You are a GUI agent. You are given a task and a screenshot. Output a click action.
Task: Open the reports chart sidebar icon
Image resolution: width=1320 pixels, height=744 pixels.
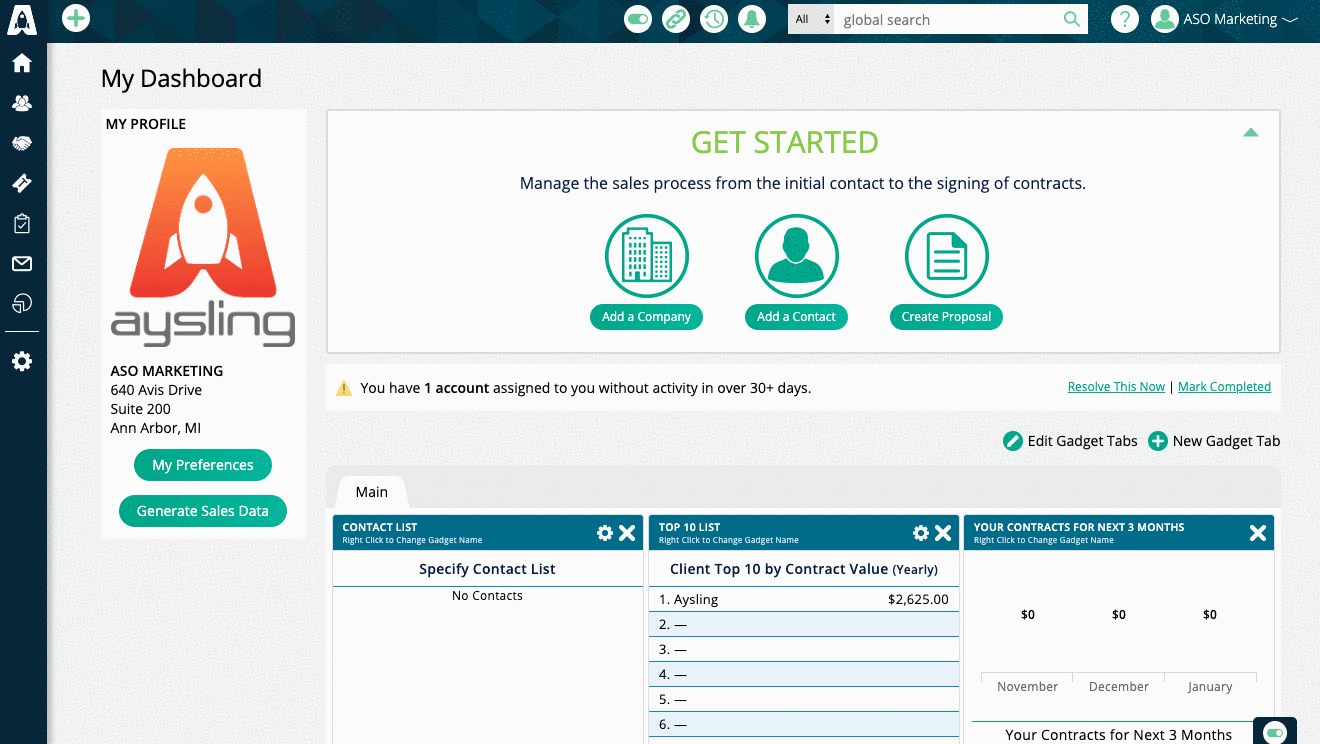(22, 303)
